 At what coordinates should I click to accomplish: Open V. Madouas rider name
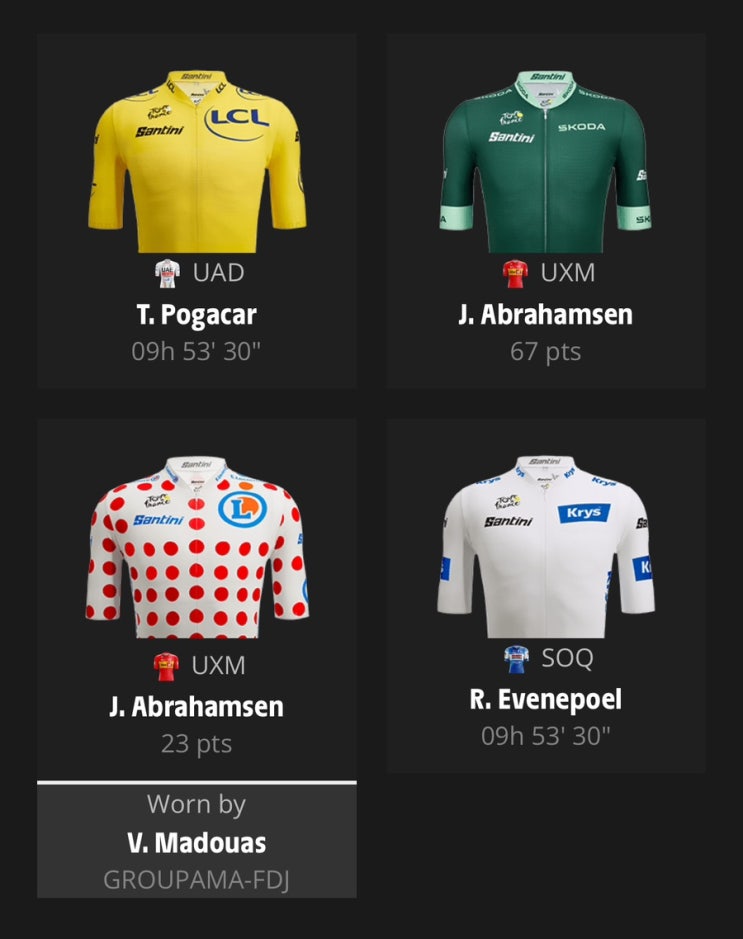click(x=196, y=843)
